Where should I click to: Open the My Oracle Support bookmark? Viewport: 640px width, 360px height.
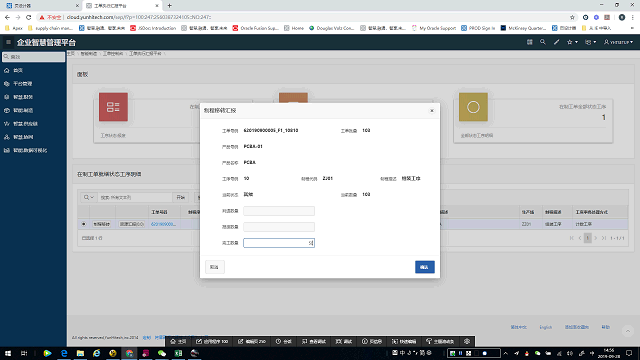433,28
